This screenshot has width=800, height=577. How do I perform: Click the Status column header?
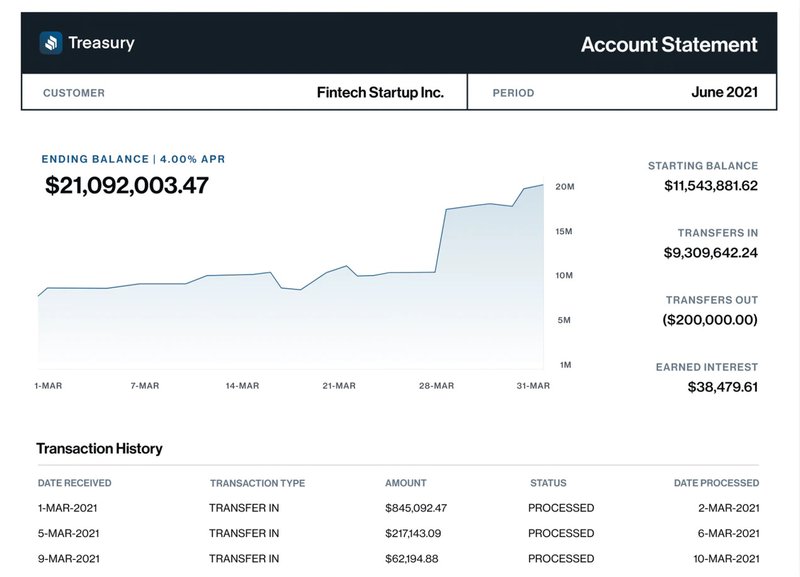[548, 483]
